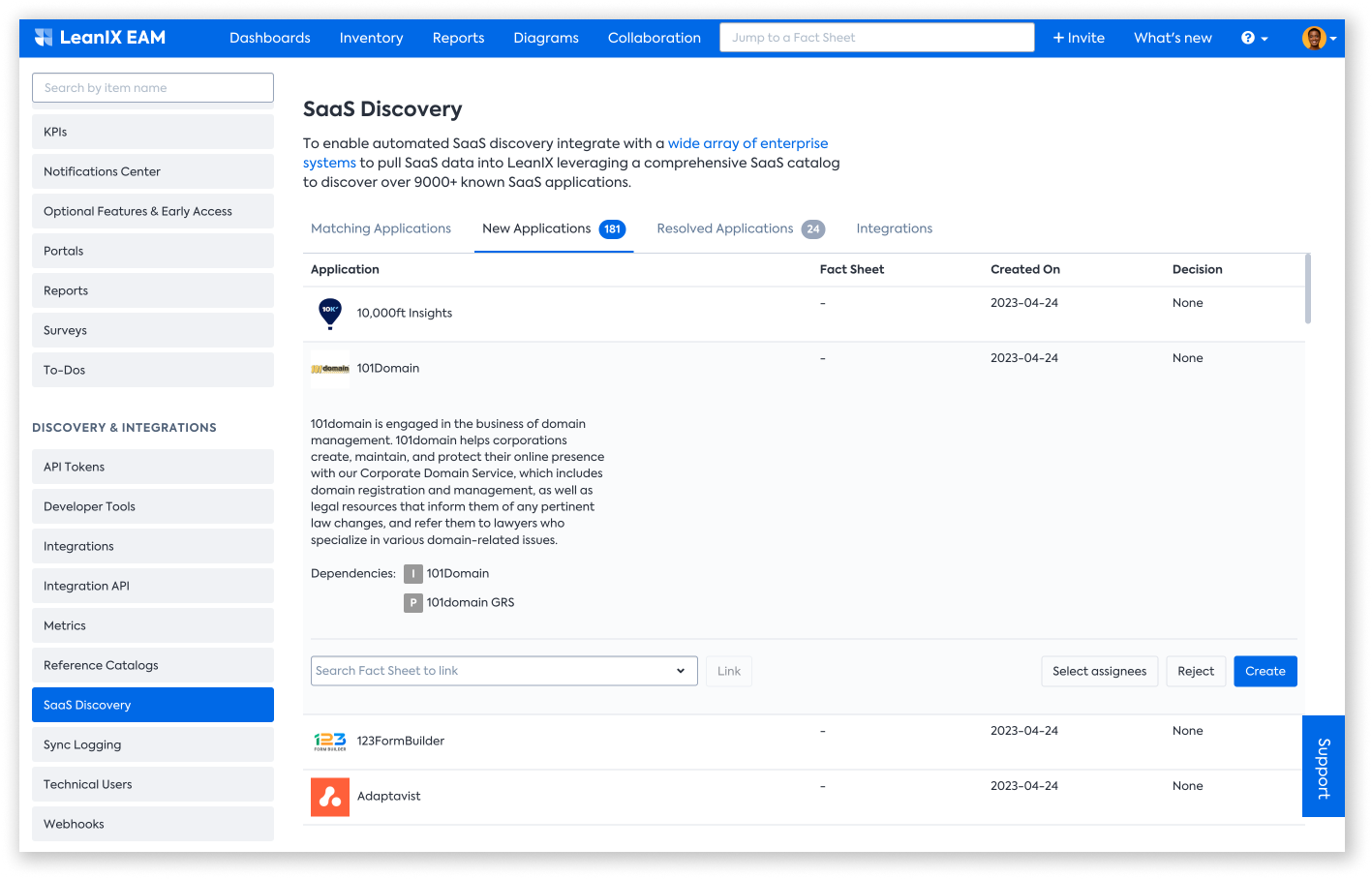Open API Tokens in the sidebar
This screenshot has width=1372, height=879.
pos(153,467)
